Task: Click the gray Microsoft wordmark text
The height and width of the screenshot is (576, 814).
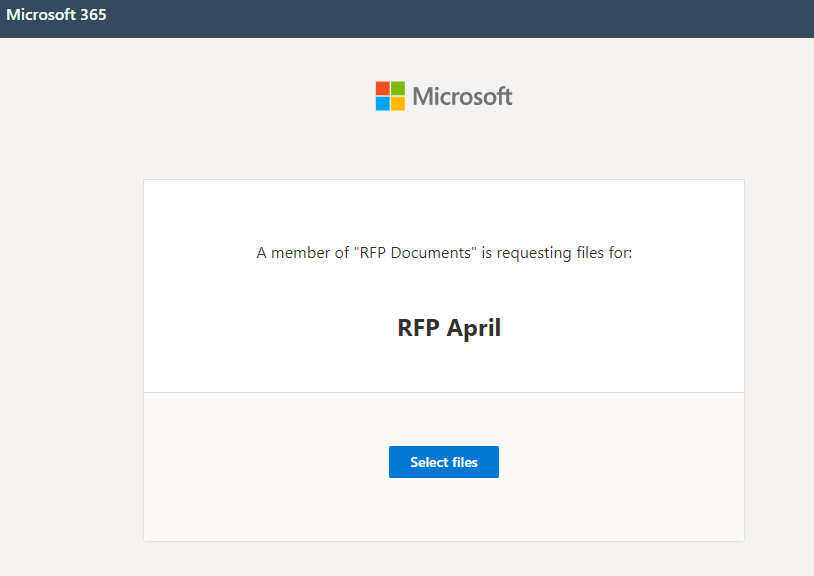Action: pyautogui.click(x=462, y=96)
